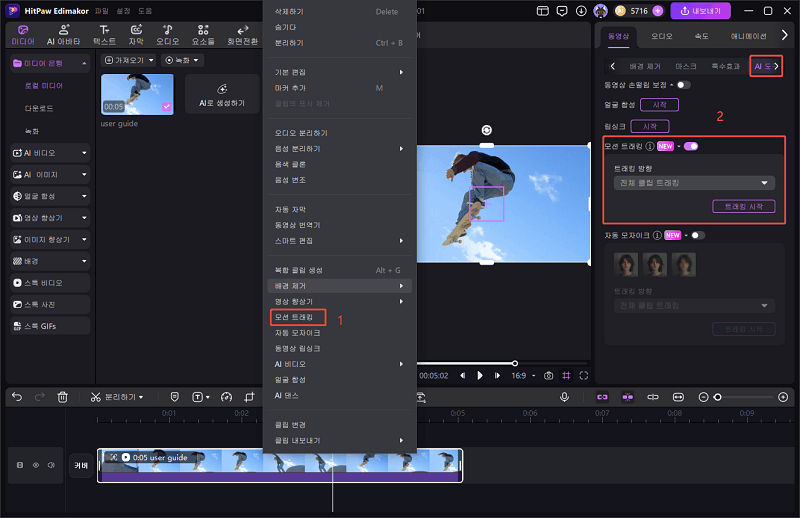
Task: Toggle the checkmark on user guide thumbnail
Action: (167, 106)
